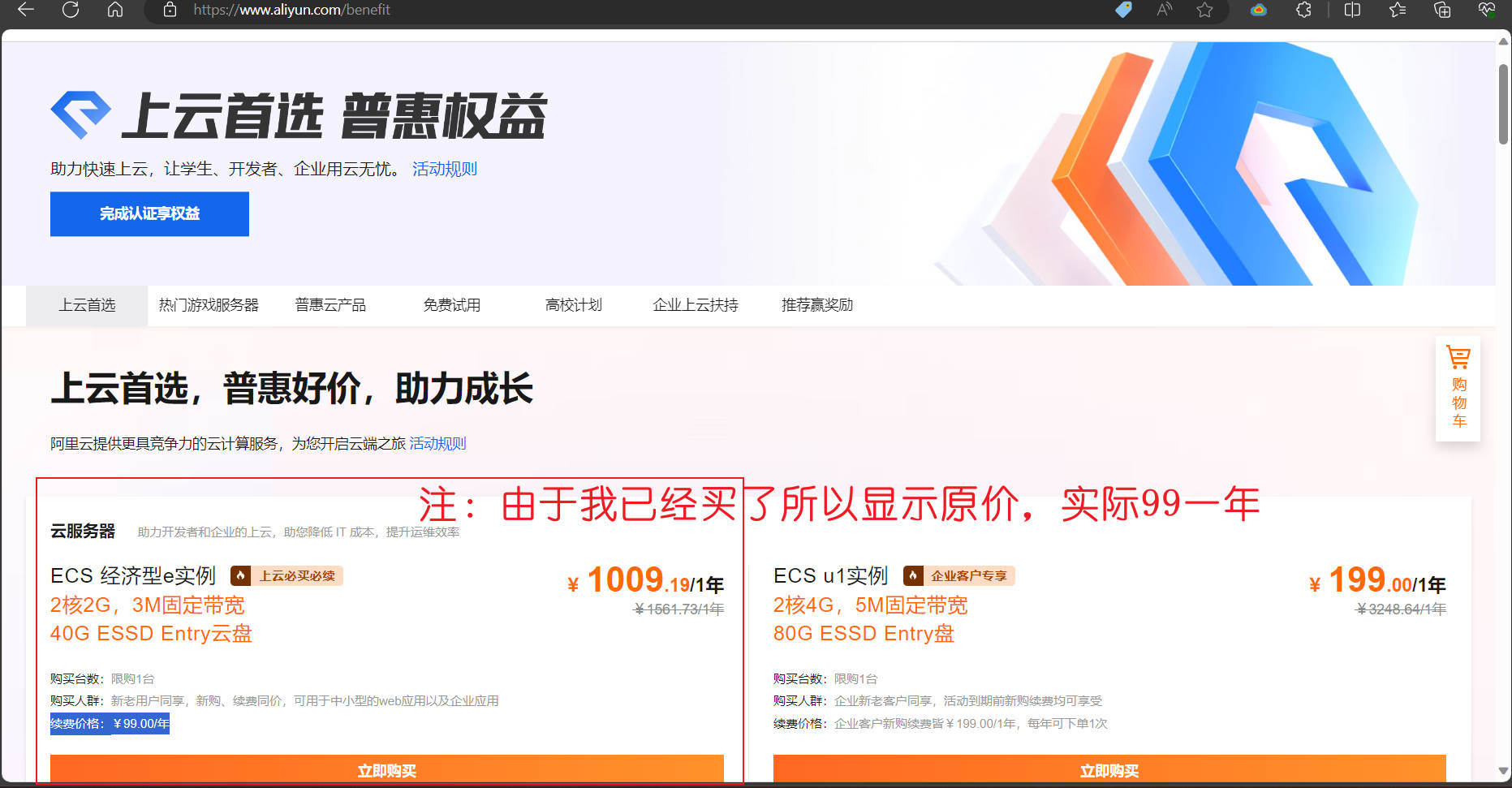Open 活动规则 link beside the banner slogan

click(444, 169)
